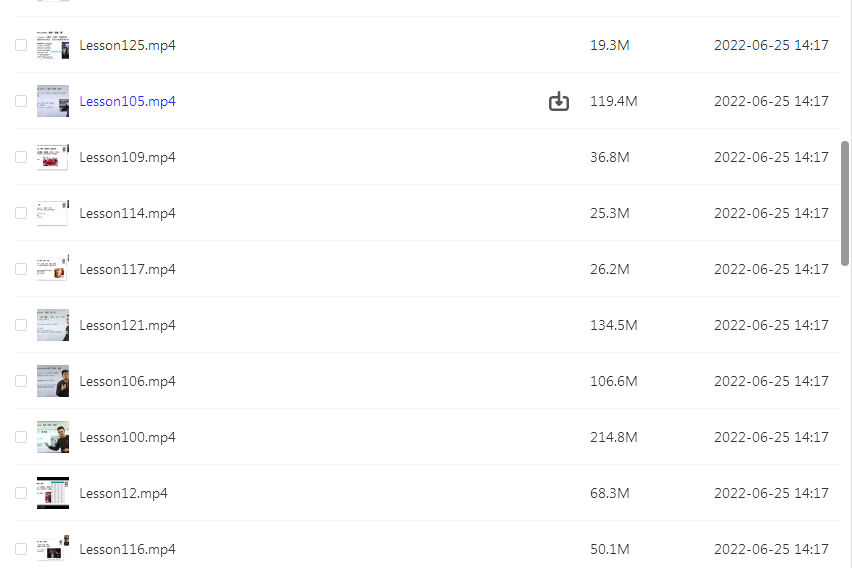Click the vertical scrollbar thumb
This screenshot has width=852, height=568.
(844, 203)
